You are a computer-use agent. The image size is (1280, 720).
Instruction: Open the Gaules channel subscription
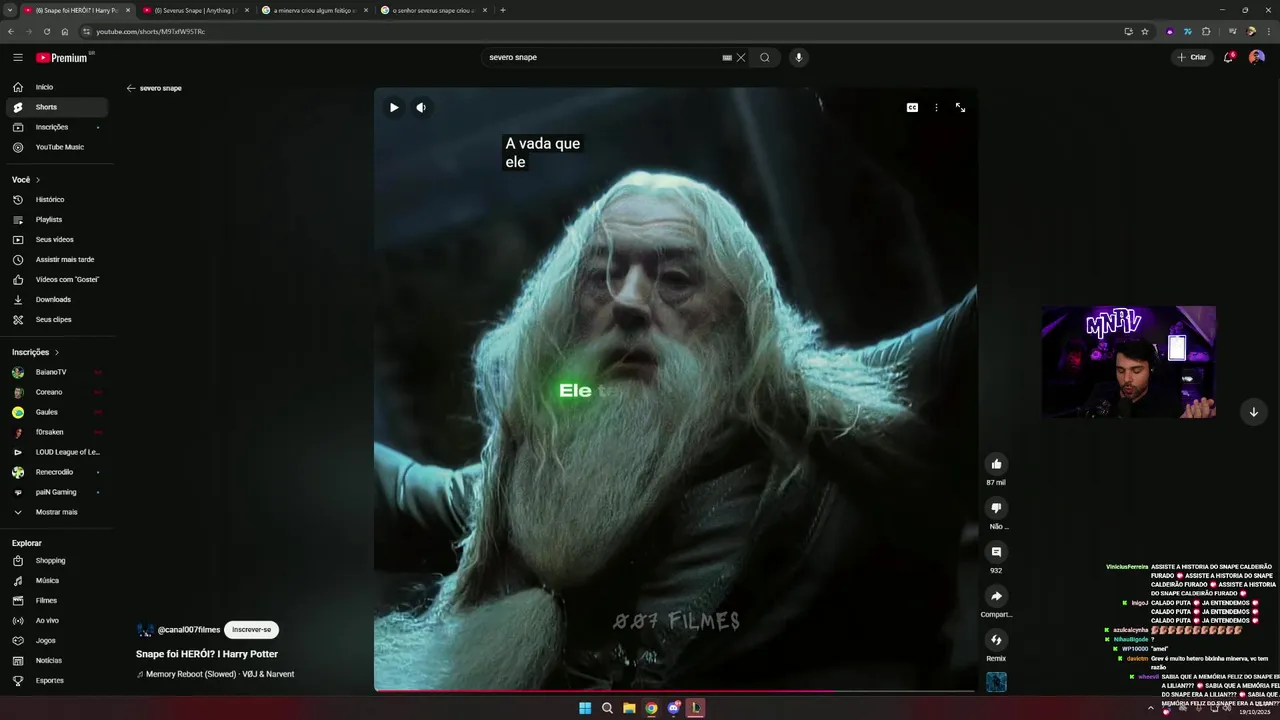click(56, 412)
